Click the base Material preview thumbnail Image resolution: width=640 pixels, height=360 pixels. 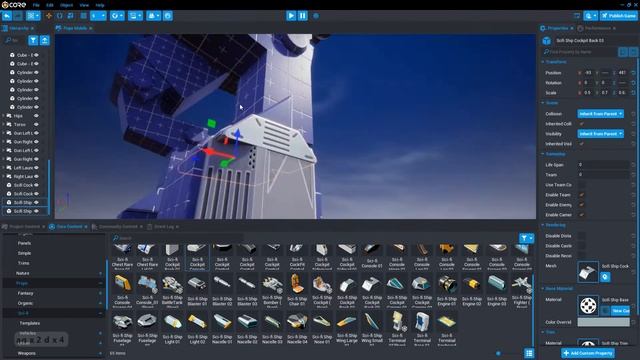(588, 305)
